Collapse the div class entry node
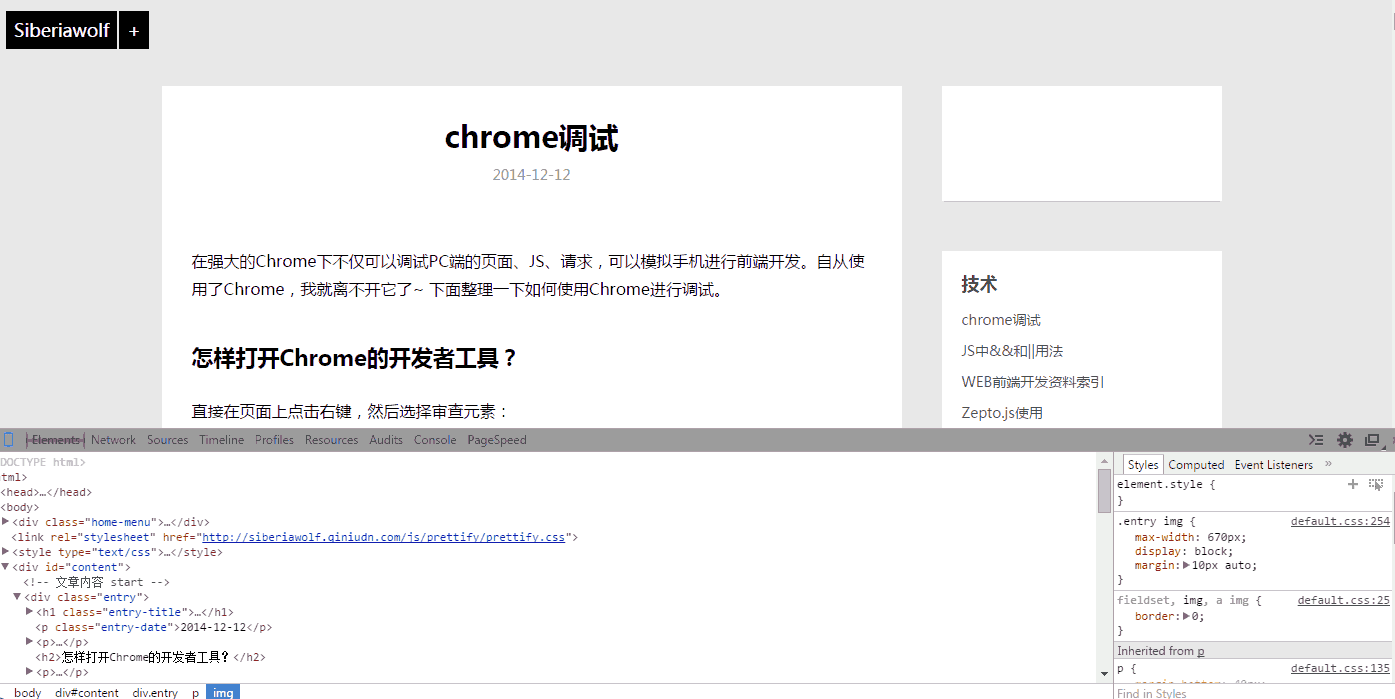Screen dimensions: 1395x699 pos(17,597)
